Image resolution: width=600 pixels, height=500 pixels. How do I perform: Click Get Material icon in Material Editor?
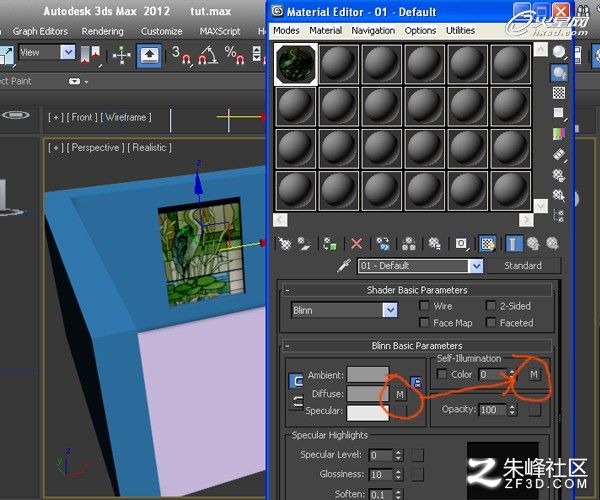coord(285,244)
